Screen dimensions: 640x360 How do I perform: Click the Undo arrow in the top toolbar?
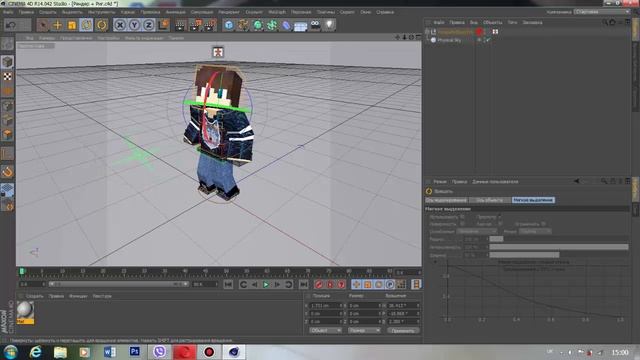pyautogui.click(x=11, y=25)
